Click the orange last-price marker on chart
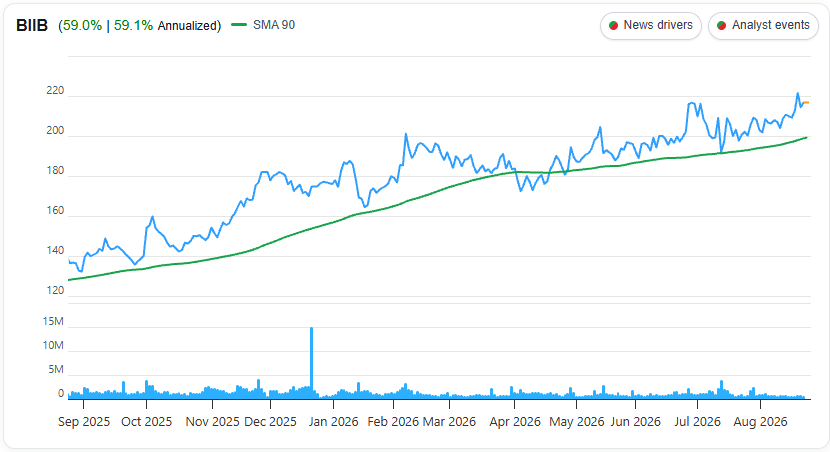Image resolution: width=830 pixels, height=452 pixels. (806, 103)
